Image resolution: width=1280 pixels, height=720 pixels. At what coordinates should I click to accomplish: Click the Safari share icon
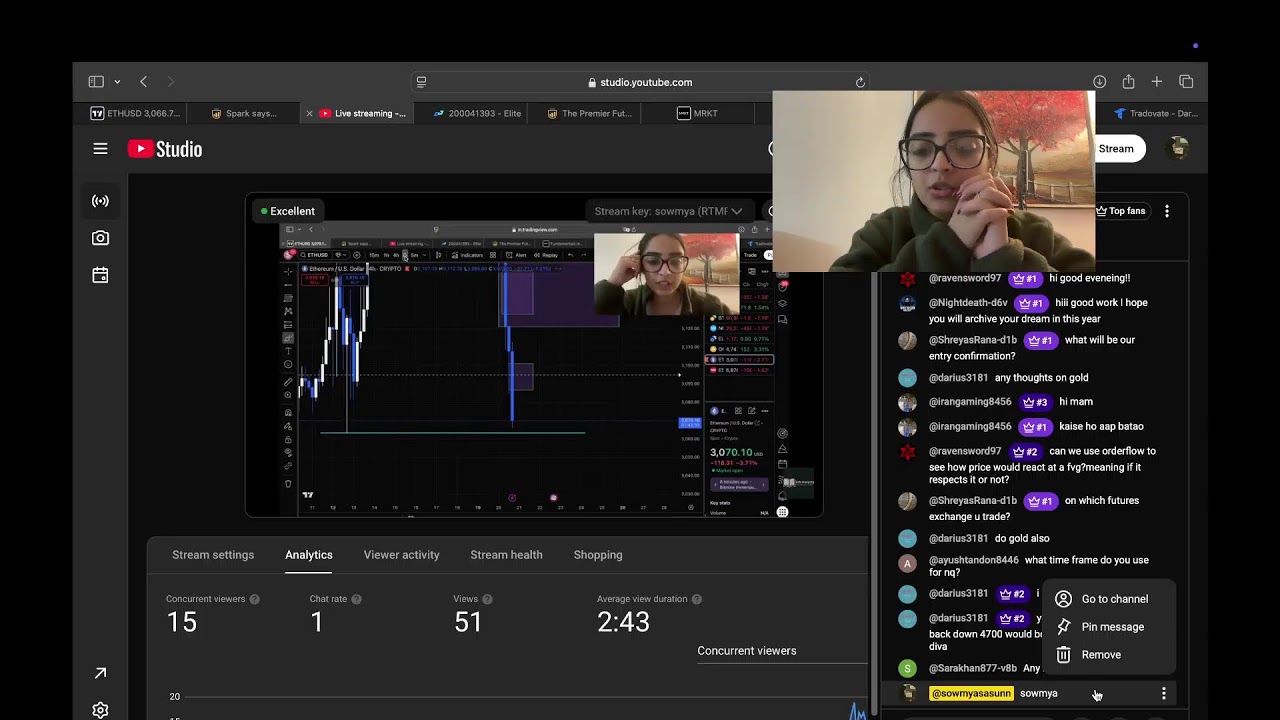coord(1128,82)
